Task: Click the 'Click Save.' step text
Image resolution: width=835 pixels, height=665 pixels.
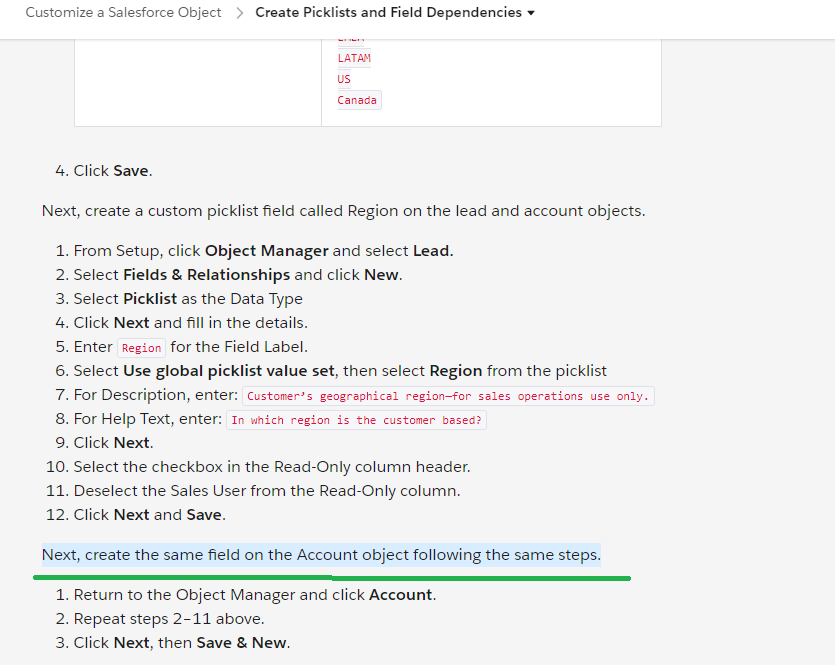Action: point(113,171)
